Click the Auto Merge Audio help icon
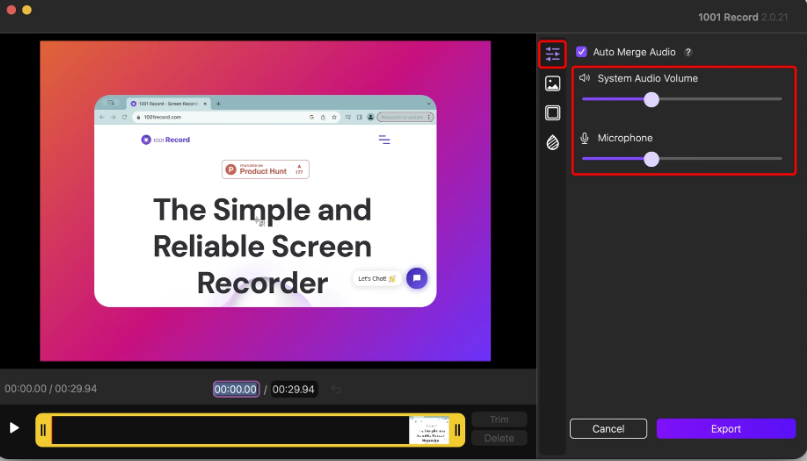Screen dimensions: 807x461 pos(688,52)
